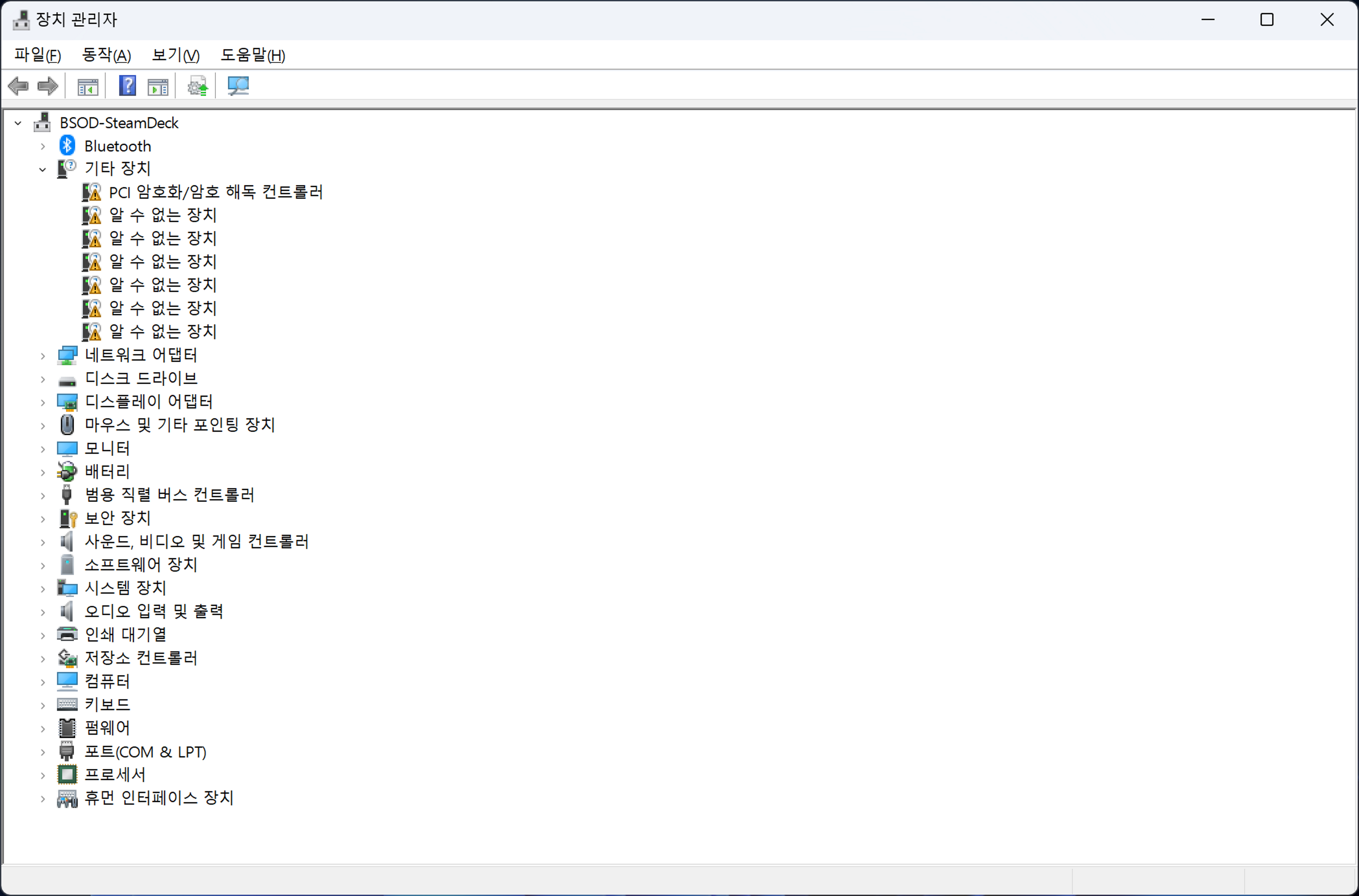Click the Bluetooth category icon
Image resolution: width=1359 pixels, height=896 pixels.
[x=67, y=146]
